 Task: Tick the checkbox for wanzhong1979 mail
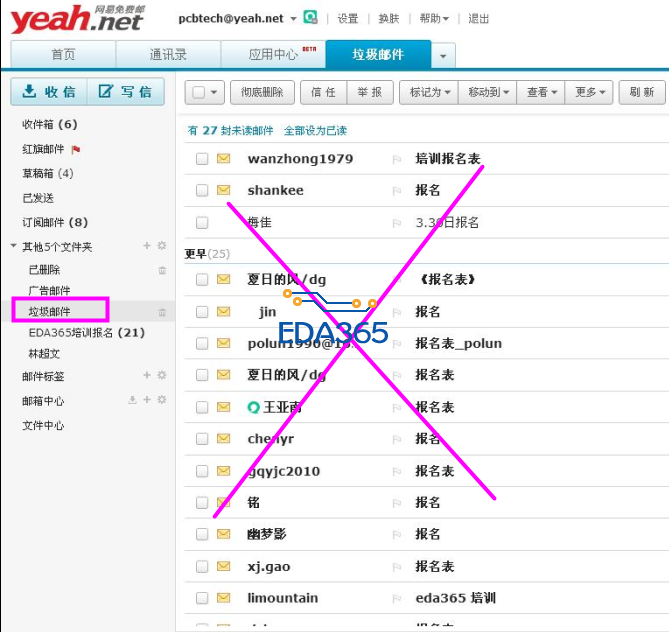(202, 159)
